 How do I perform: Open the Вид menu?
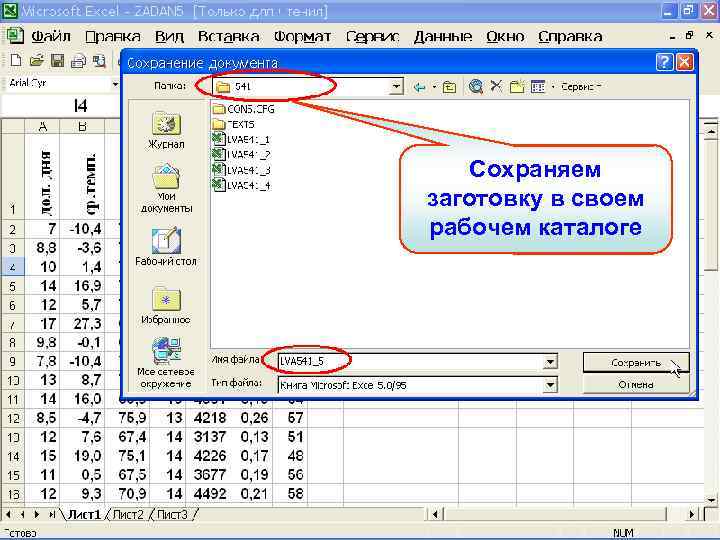tap(169, 36)
